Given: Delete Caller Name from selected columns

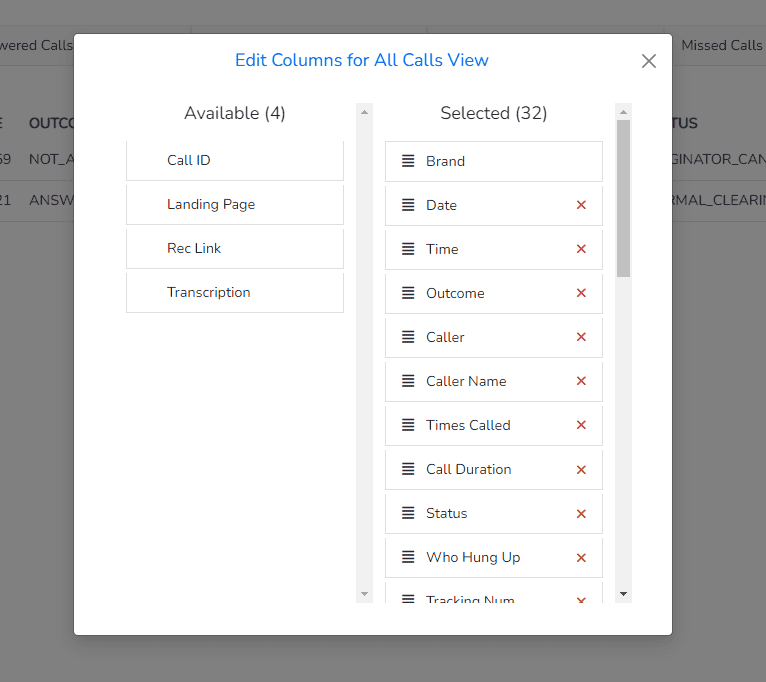Looking at the screenshot, I should (x=581, y=381).
